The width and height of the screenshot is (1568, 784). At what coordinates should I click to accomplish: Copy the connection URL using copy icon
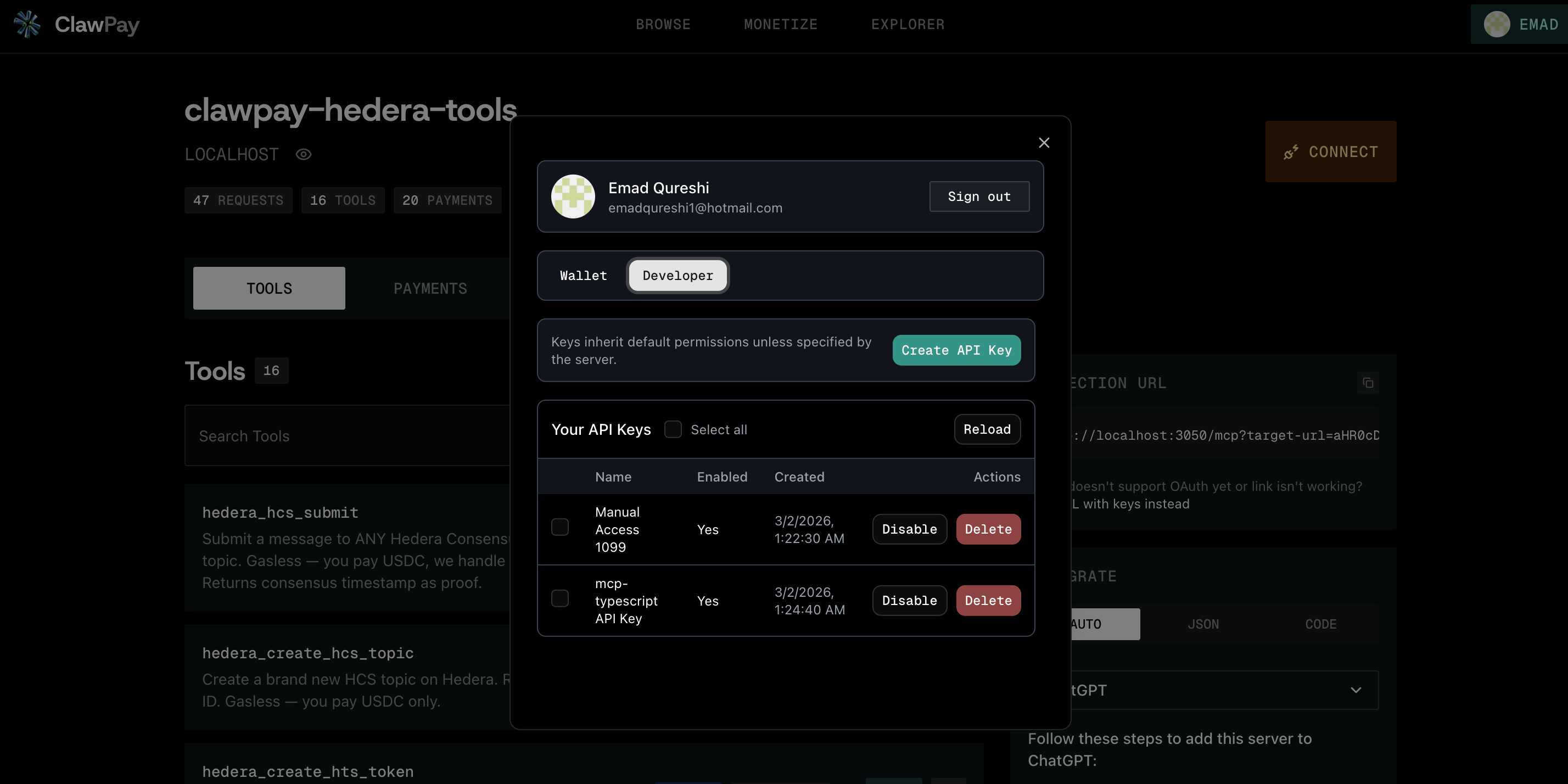tap(1368, 383)
